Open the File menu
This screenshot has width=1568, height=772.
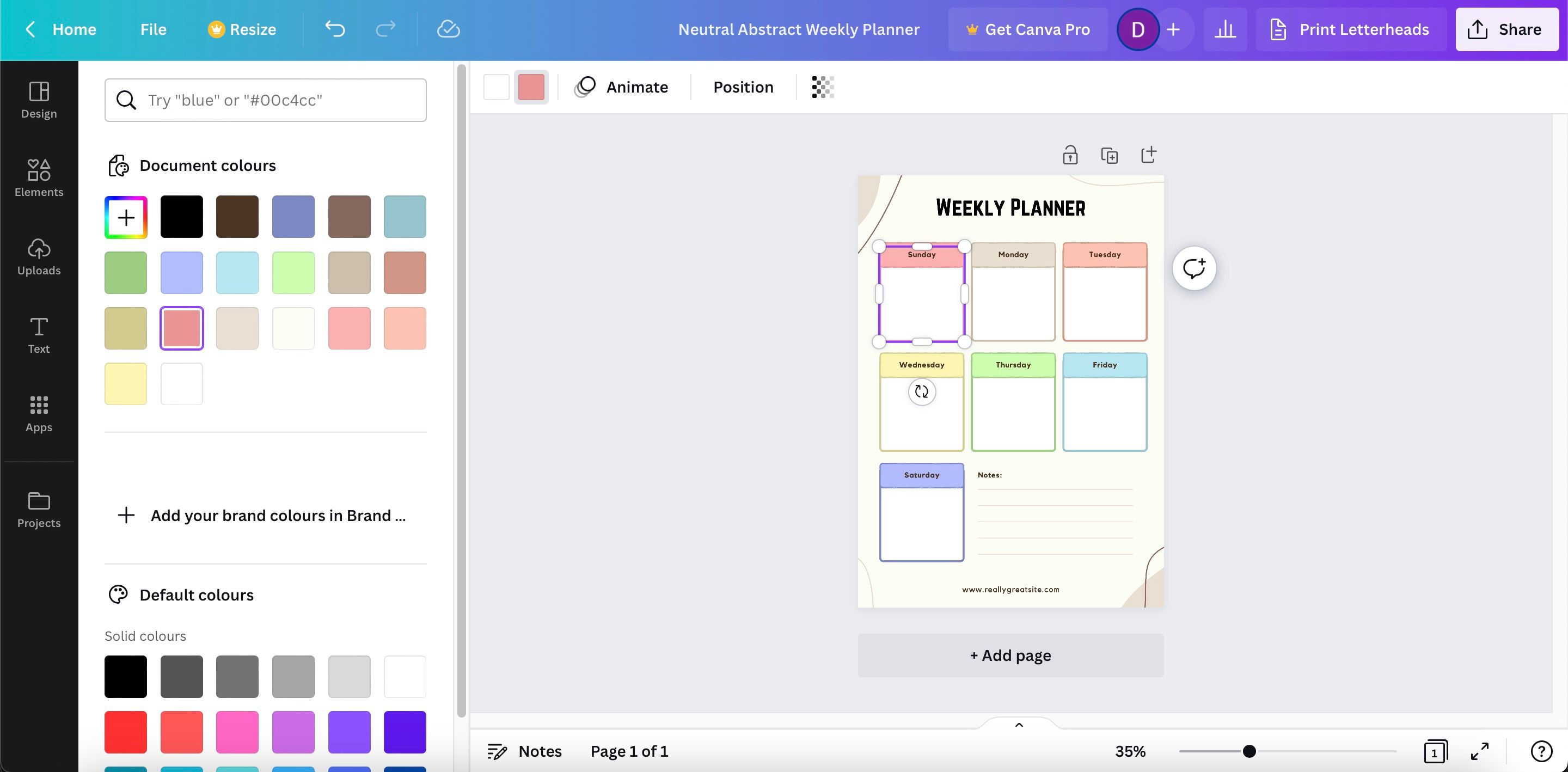point(153,29)
